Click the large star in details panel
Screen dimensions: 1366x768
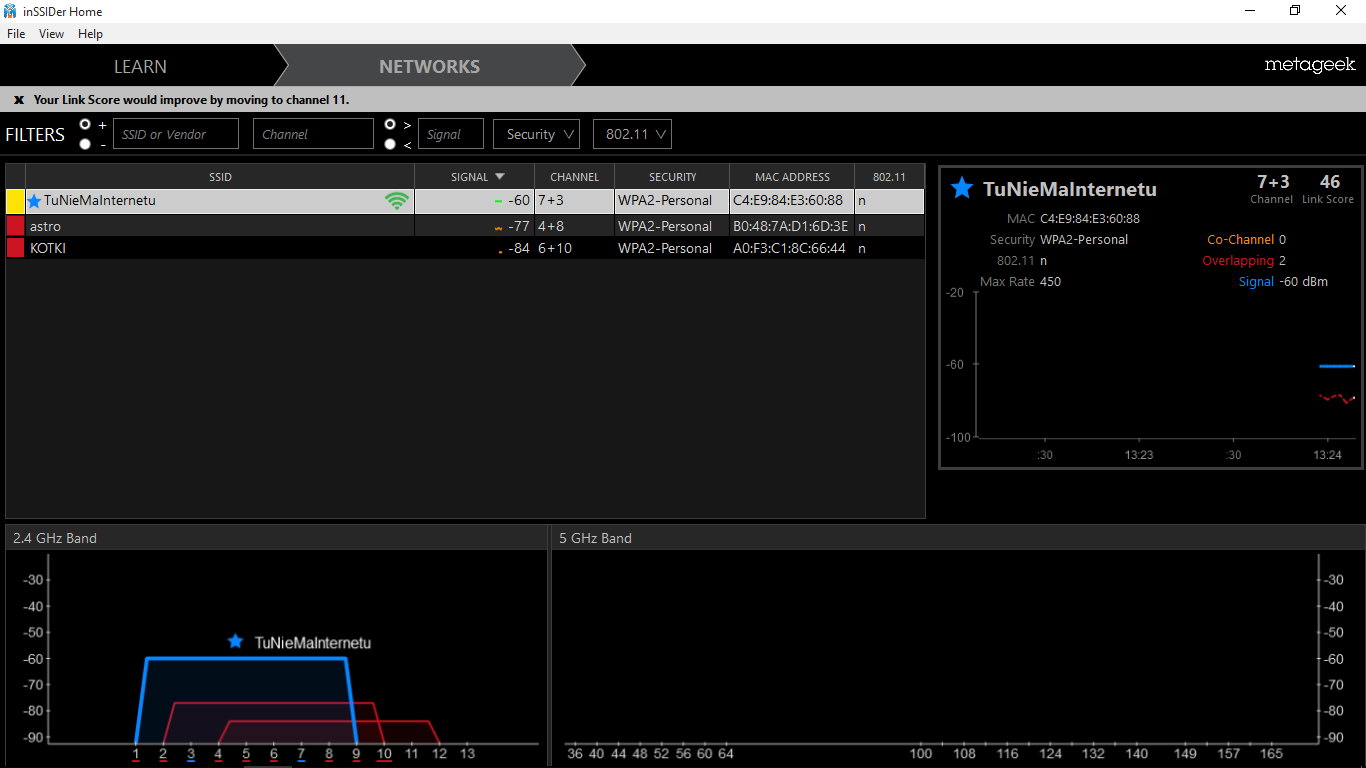(962, 188)
